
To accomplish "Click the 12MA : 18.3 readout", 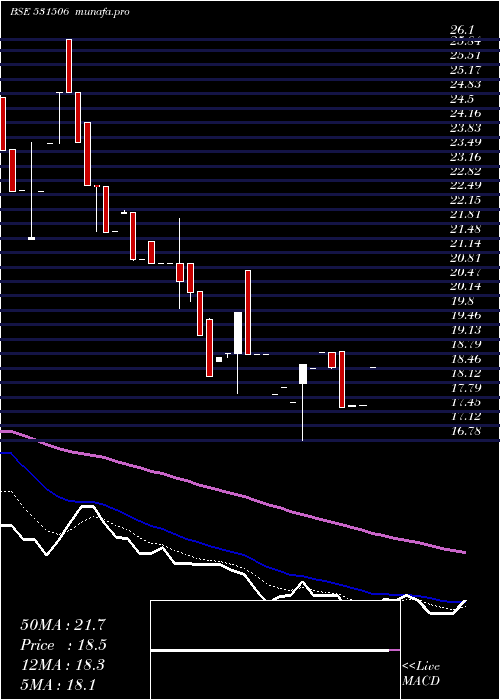I will 62,665.
